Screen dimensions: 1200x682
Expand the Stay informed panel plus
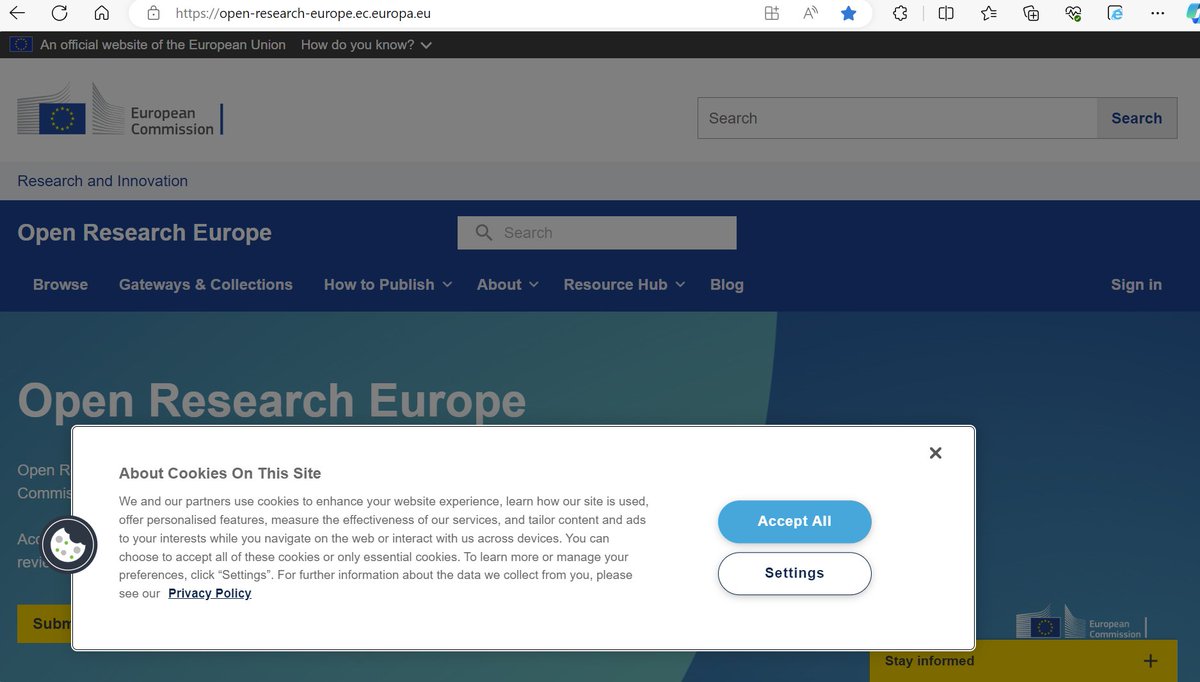[1150, 661]
